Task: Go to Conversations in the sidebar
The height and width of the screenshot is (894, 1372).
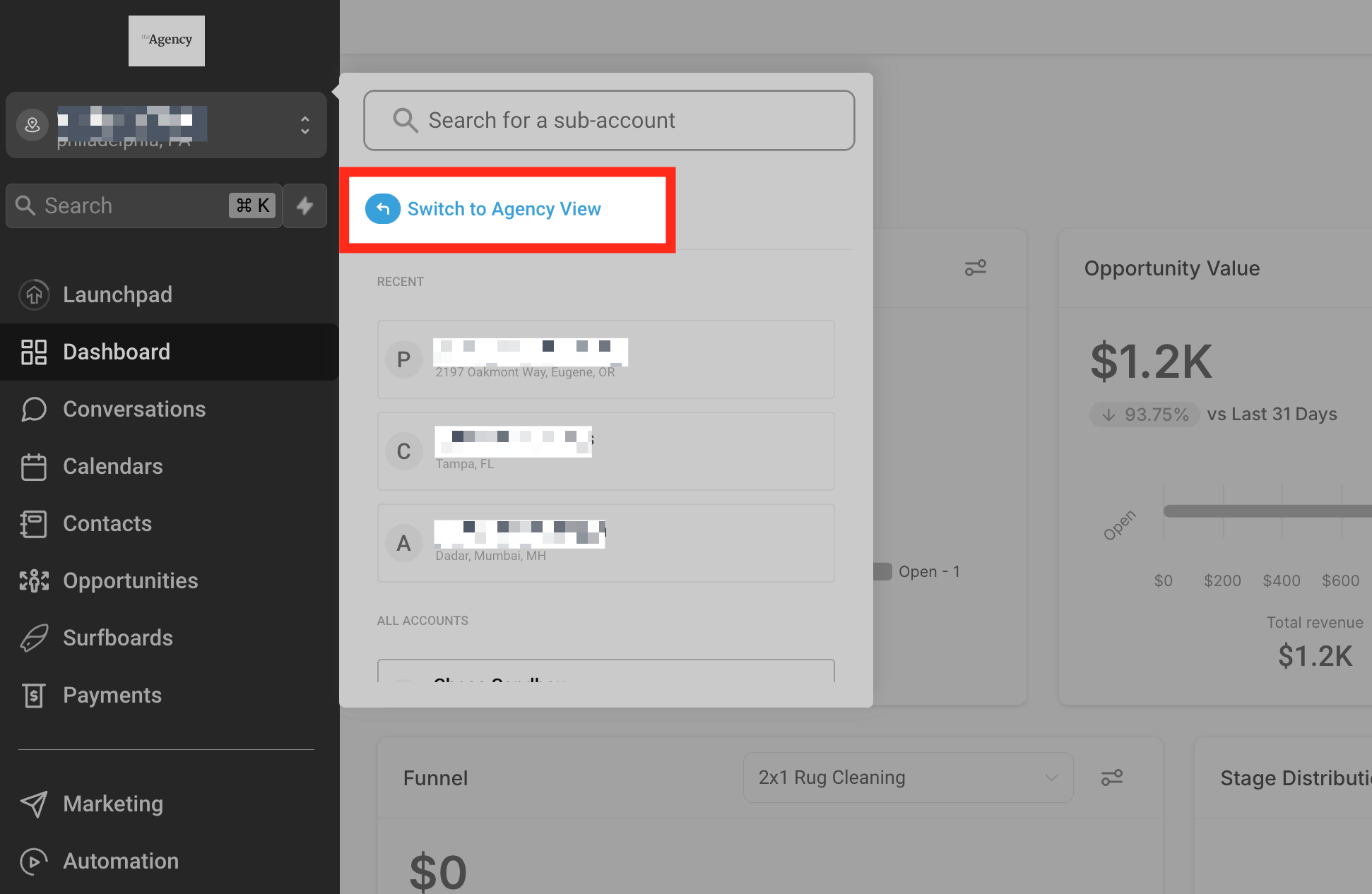Action: (x=134, y=409)
